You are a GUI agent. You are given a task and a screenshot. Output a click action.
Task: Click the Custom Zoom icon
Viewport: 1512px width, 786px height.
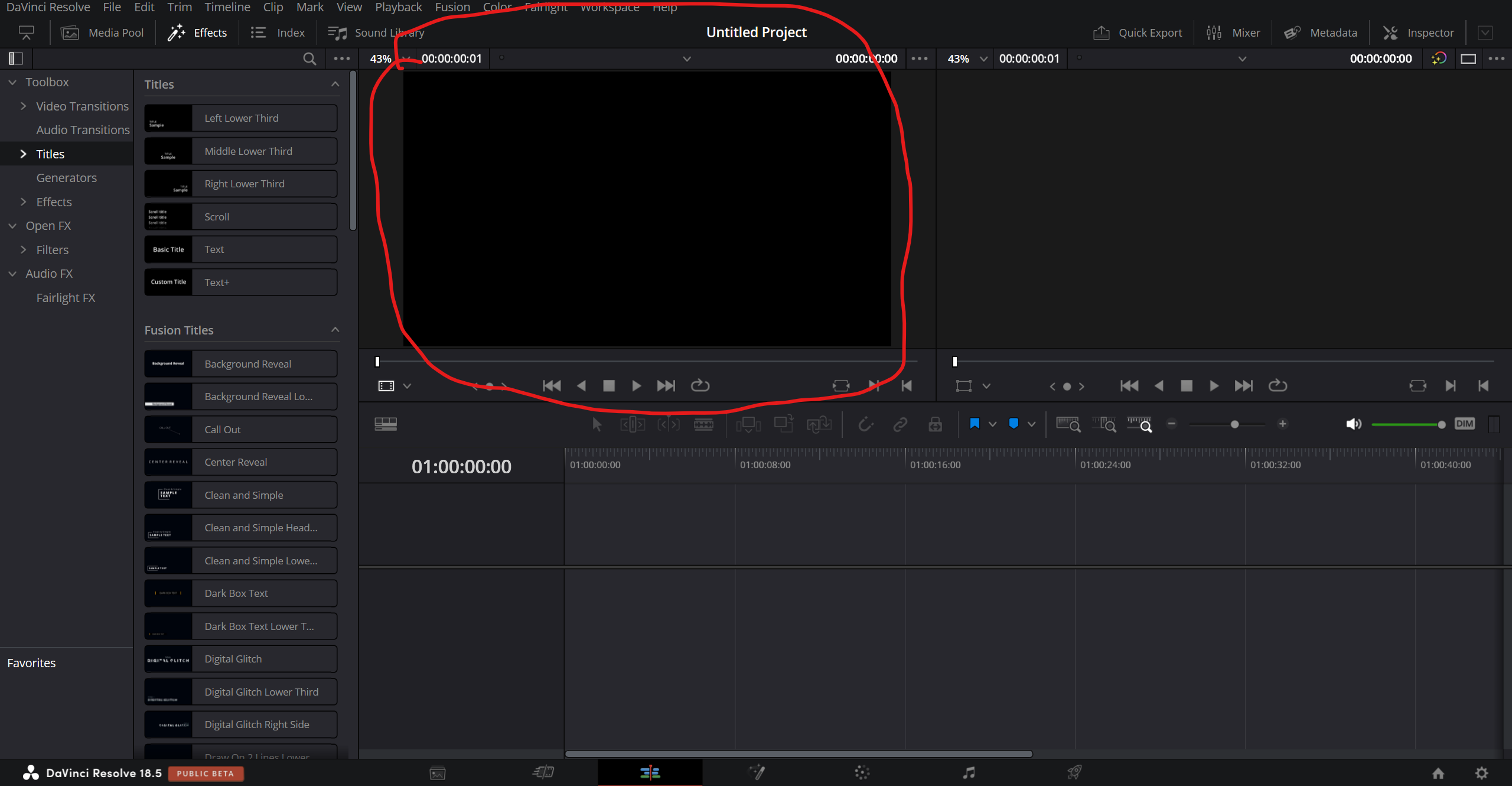pyautogui.click(x=1139, y=424)
